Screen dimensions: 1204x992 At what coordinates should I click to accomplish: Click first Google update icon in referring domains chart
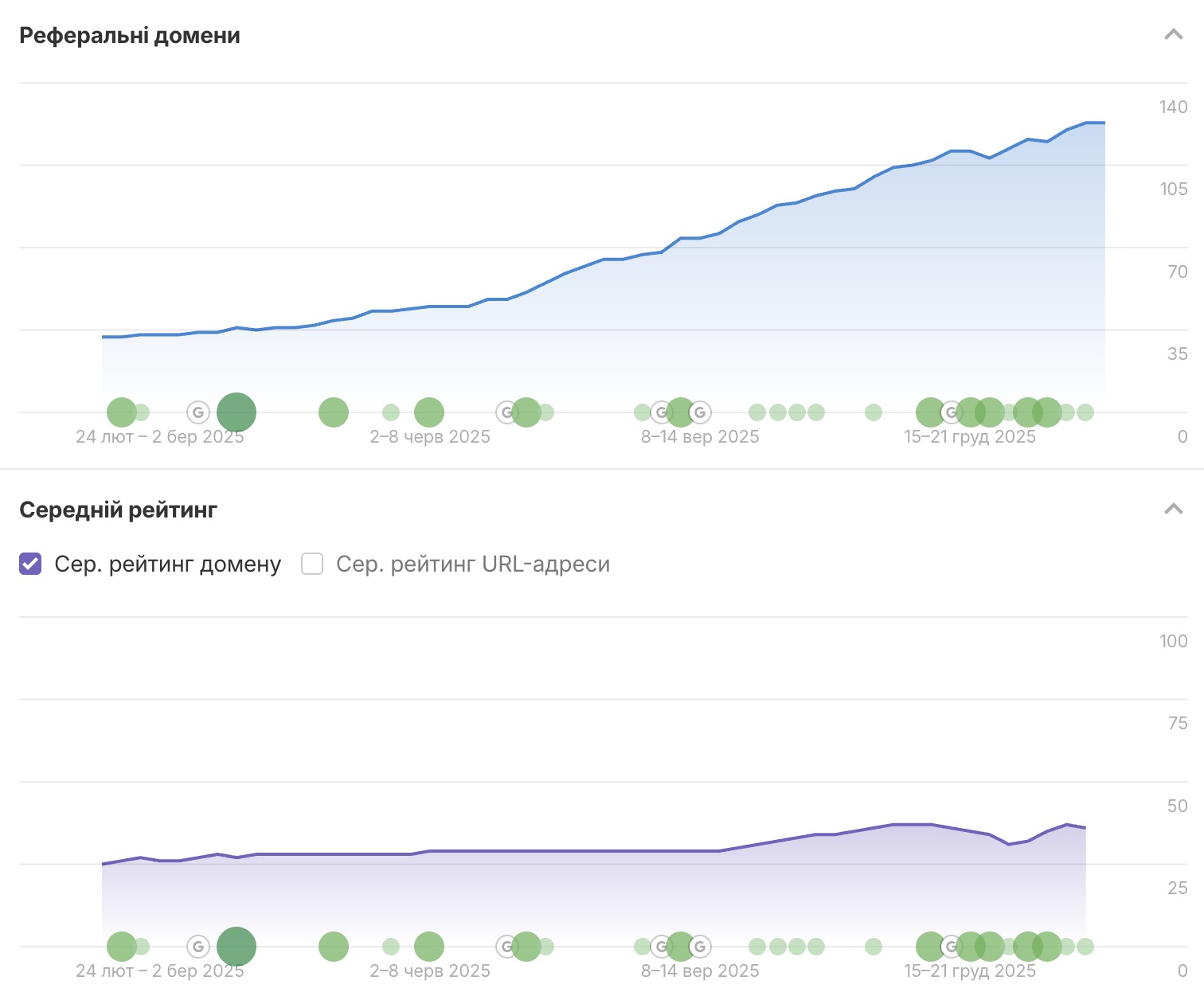click(198, 412)
